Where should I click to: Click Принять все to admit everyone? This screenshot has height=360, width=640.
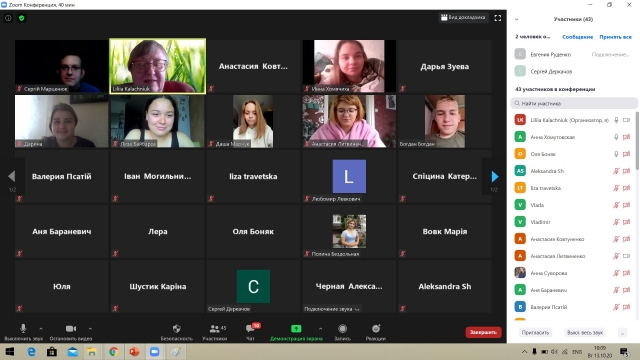coord(615,37)
